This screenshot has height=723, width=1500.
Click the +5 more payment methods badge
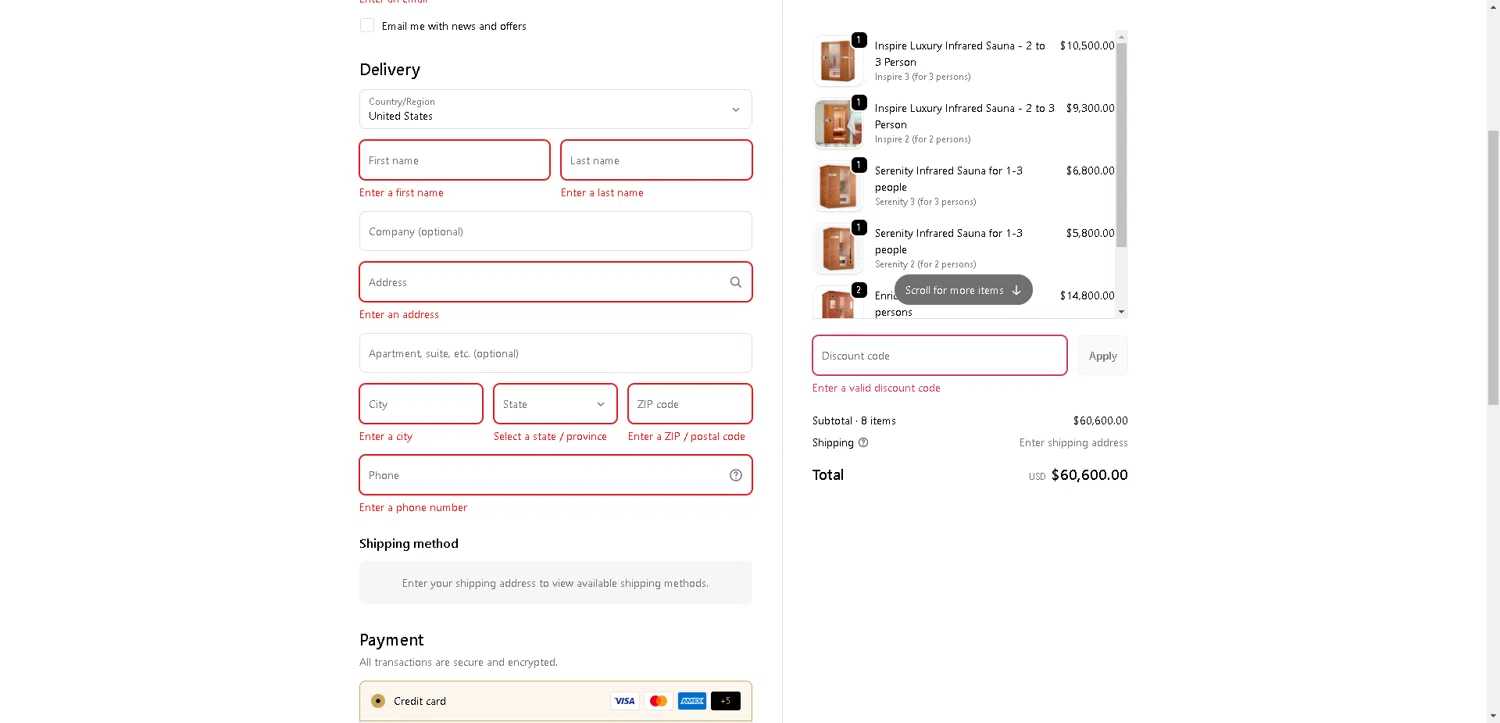pyautogui.click(x=726, y=701)
